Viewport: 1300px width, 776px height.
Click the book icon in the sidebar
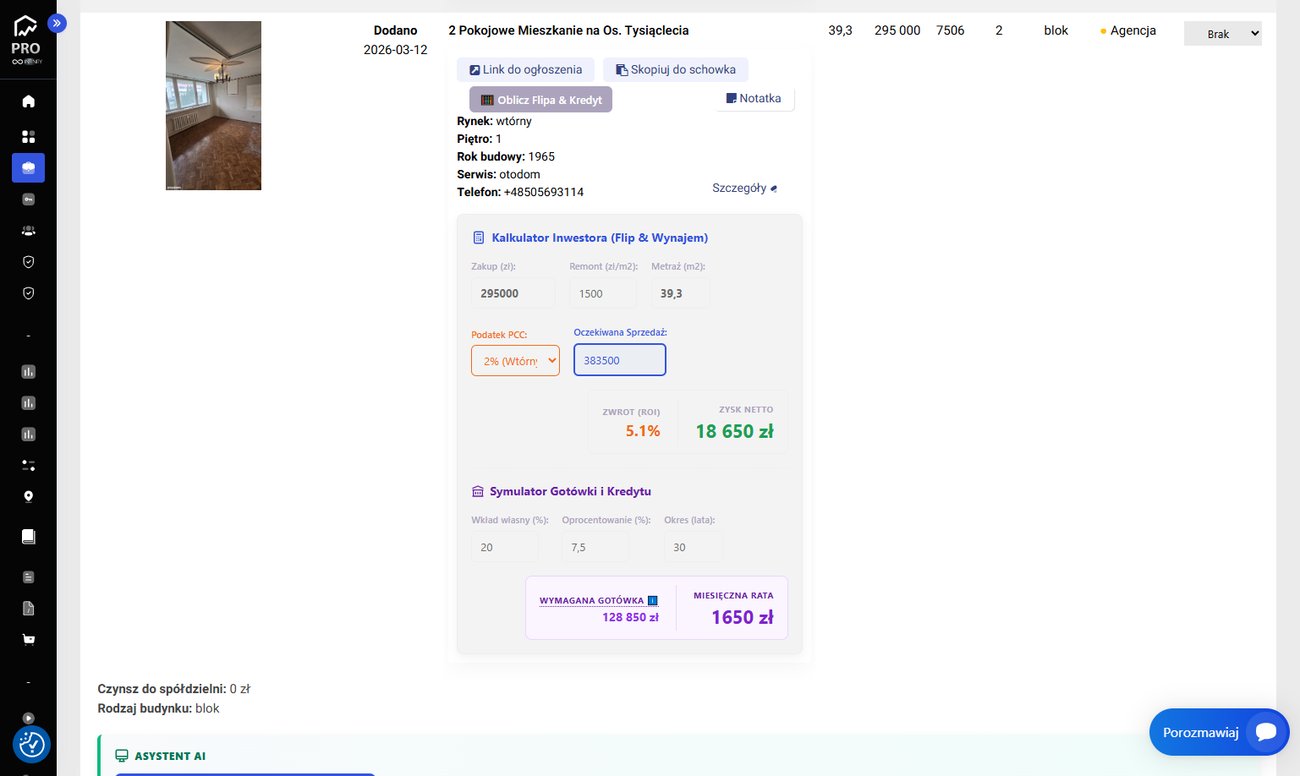[x=28, y=536]
